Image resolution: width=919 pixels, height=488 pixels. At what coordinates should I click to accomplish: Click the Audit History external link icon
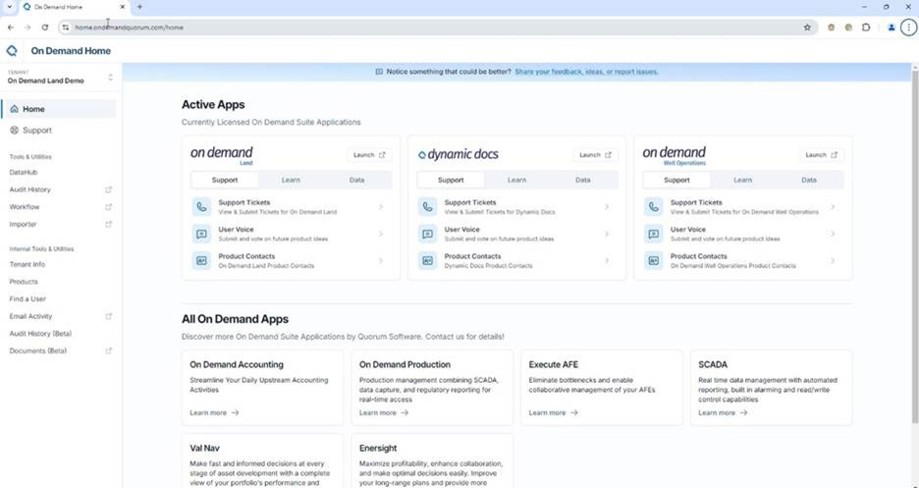109,189
